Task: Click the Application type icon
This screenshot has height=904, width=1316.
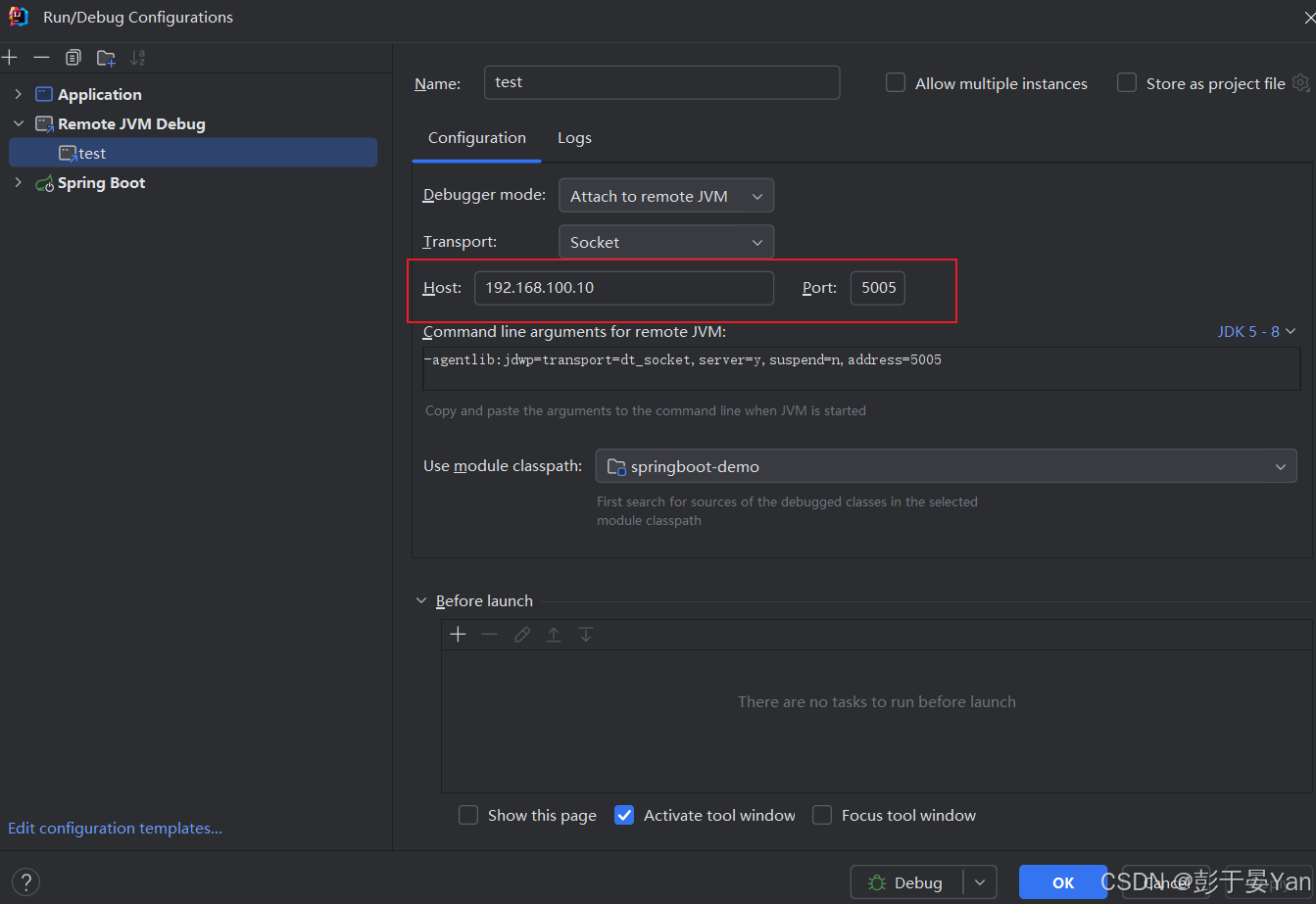Action: [44, 94]
